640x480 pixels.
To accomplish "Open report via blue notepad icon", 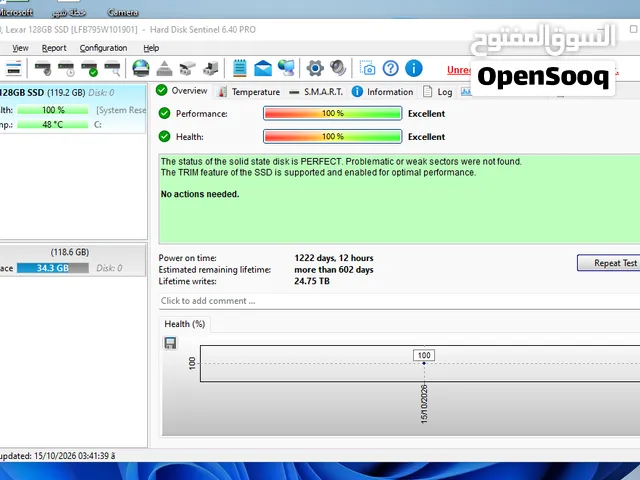I will click(x=240, y=68).
